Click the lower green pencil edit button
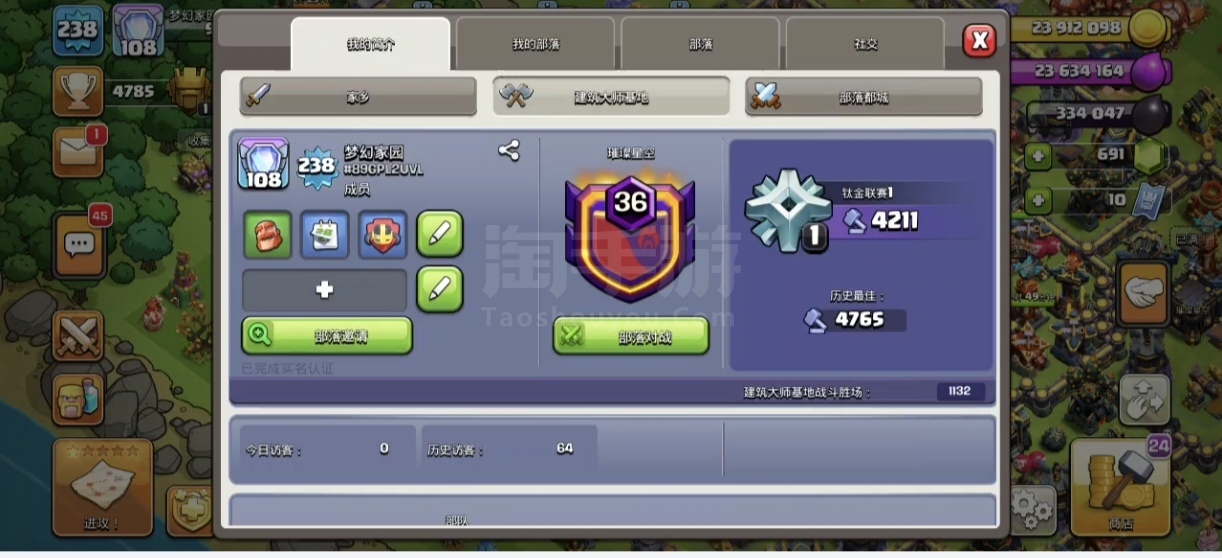The width and height of the screenshot is (1222, 558). 440,290
